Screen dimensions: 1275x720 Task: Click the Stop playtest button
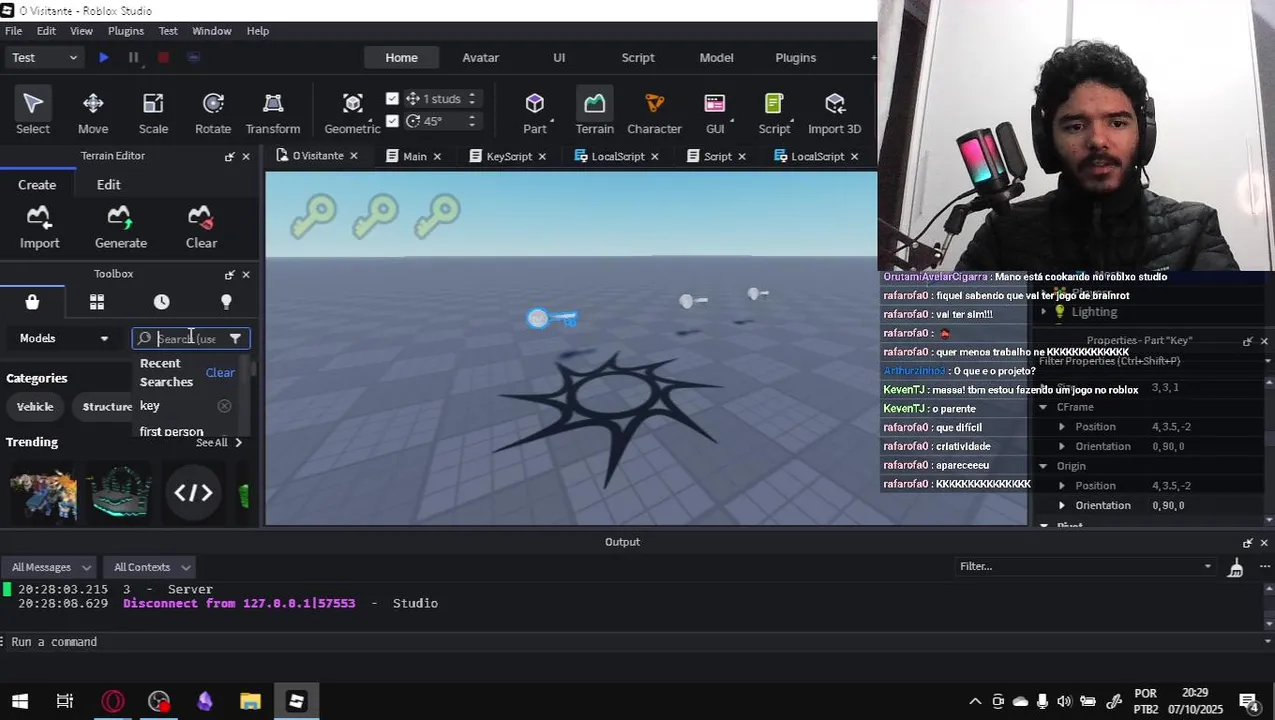(x=163, y=58)
